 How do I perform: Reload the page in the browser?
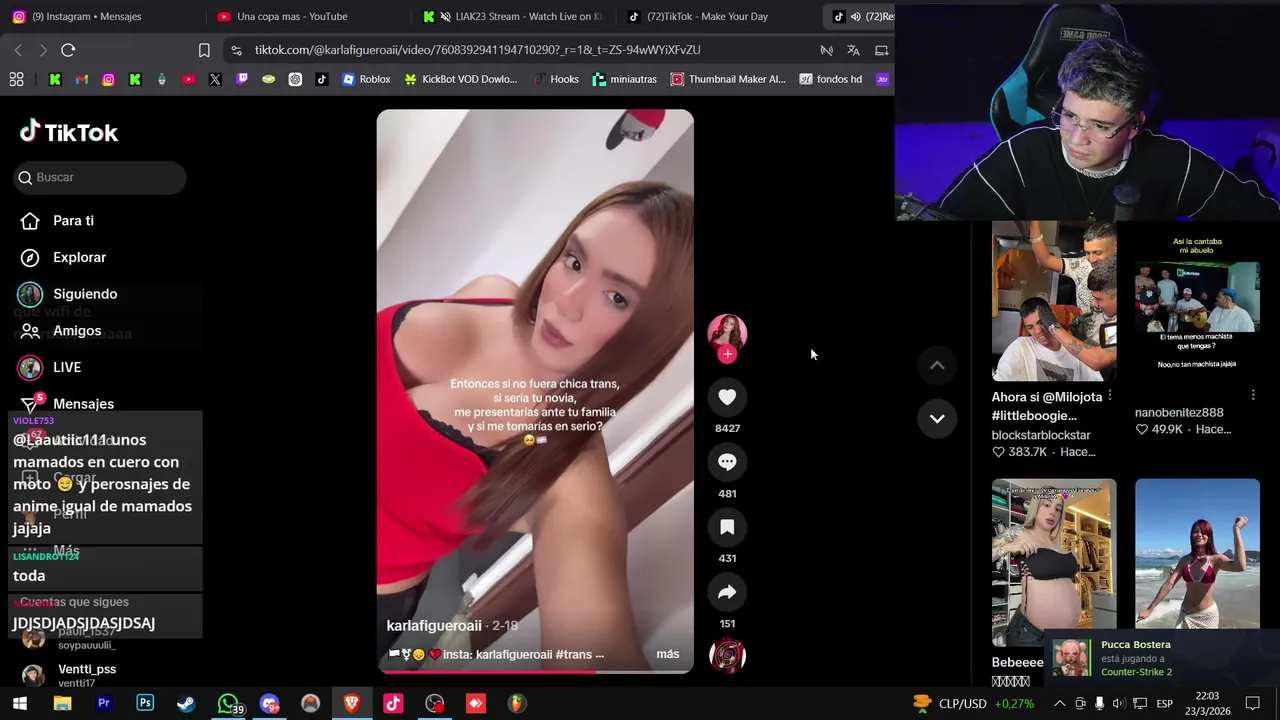[68, 50]
